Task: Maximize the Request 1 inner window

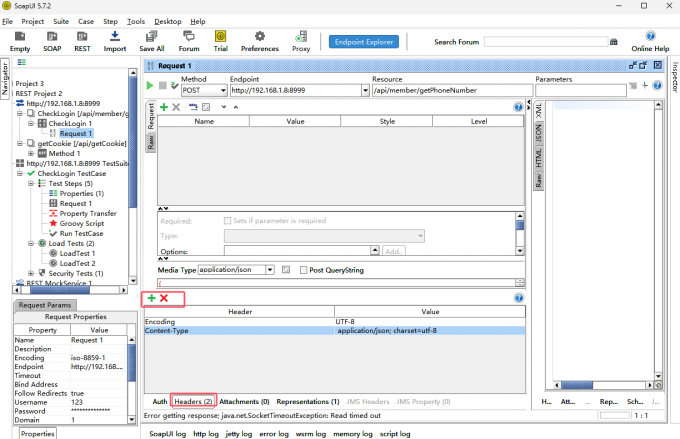Action: click(x=644, y=66)
